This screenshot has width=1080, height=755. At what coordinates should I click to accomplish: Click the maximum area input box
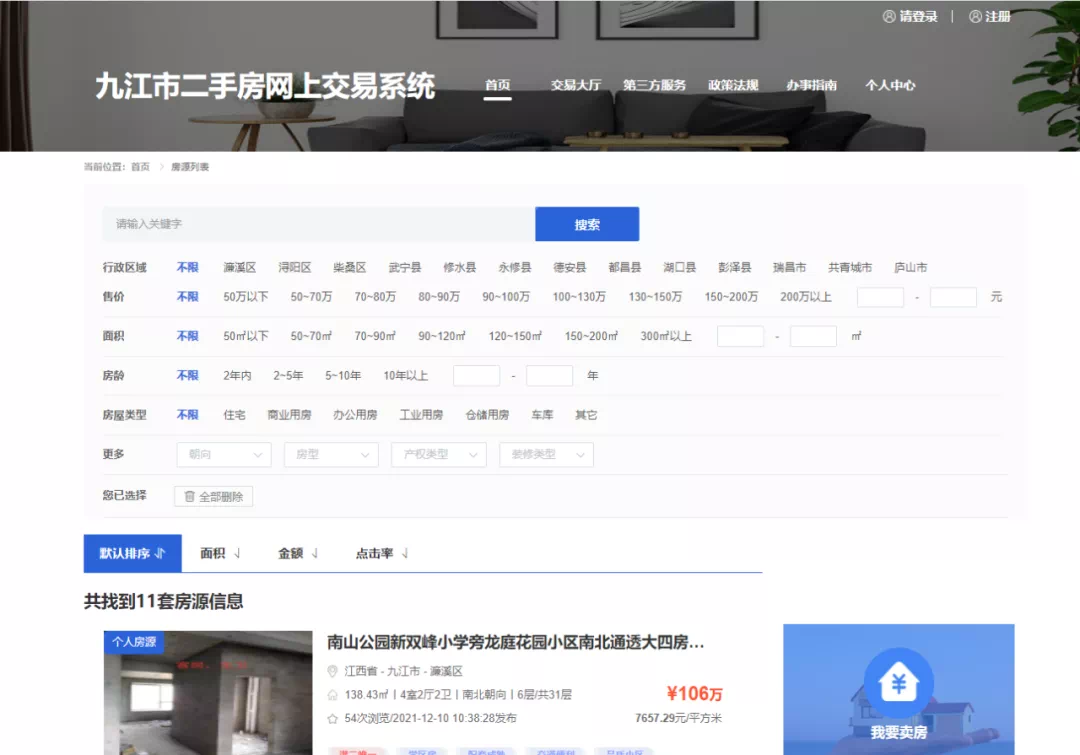tap(813, 336)
